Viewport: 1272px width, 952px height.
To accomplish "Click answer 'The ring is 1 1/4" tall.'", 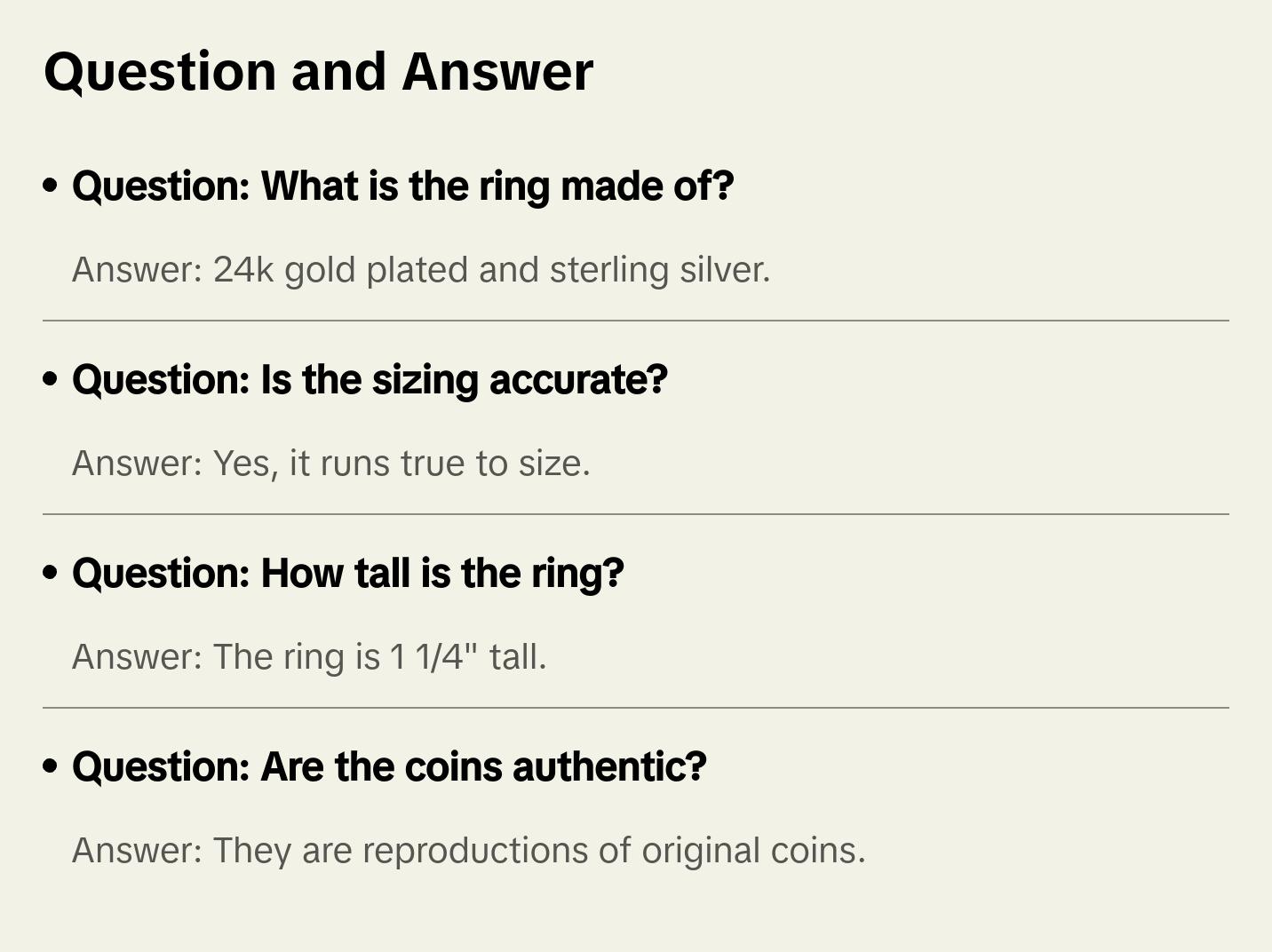I will pyautogui.click(x=308, y=657).
